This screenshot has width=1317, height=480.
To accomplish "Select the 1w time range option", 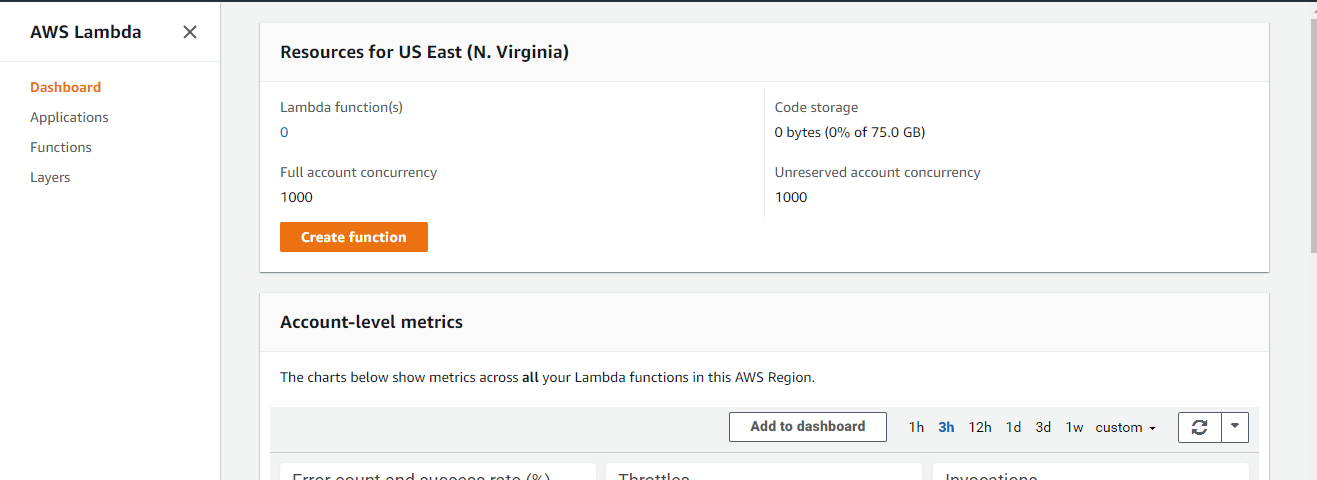I will 1074,427.
